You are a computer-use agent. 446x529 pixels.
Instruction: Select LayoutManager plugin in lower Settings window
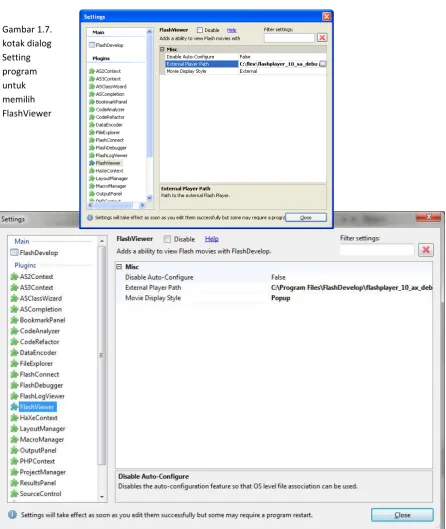coord(38,428)
